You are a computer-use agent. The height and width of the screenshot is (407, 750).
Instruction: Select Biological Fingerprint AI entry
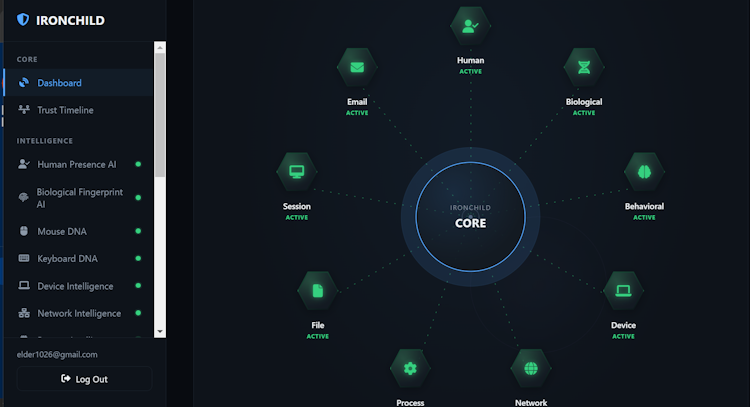pyautogui.click(x=78, y=198)
